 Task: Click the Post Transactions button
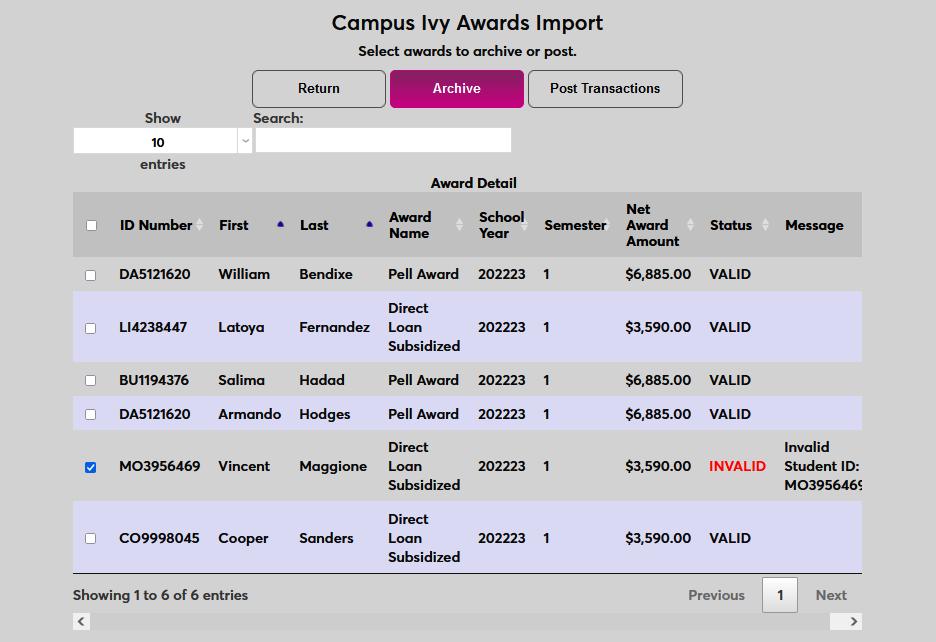coord(605,89)
